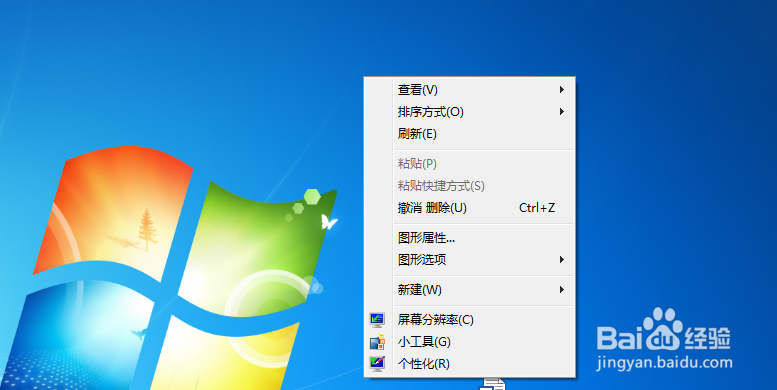
Task: Expand the 排序方式(O) submenu arrow
Action: coord(561,111)
